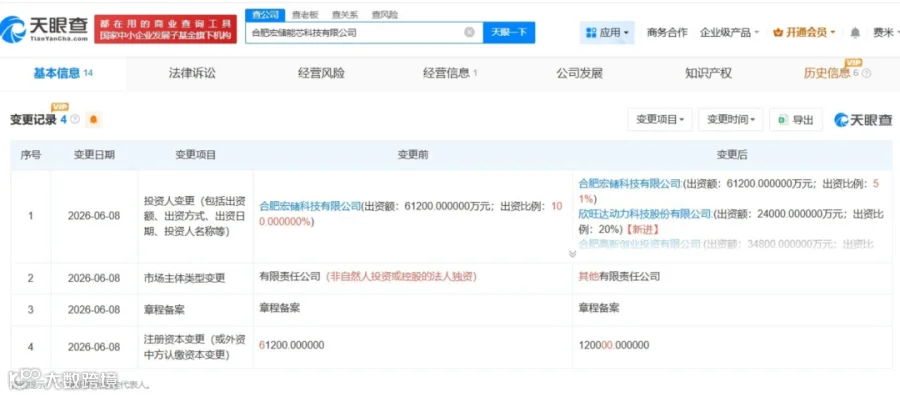Click the red 都在用的商业查询工具 banner
The width and height of the screenshot is (900, 397).
[165, 29]
